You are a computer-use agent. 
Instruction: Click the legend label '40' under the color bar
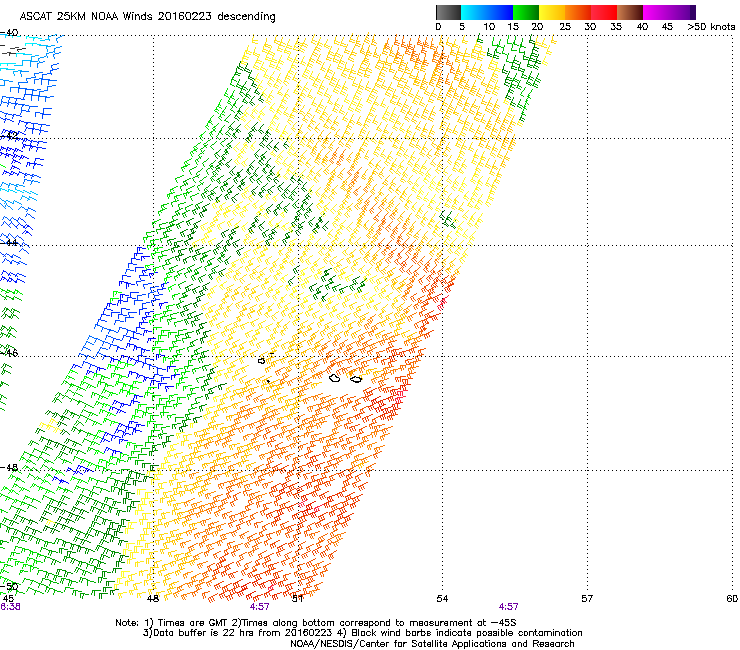coord(642,26)
